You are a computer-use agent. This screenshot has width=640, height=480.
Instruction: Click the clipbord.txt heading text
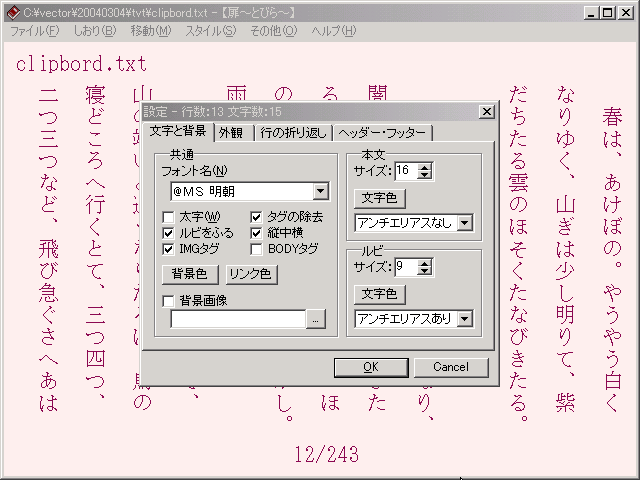81,64
